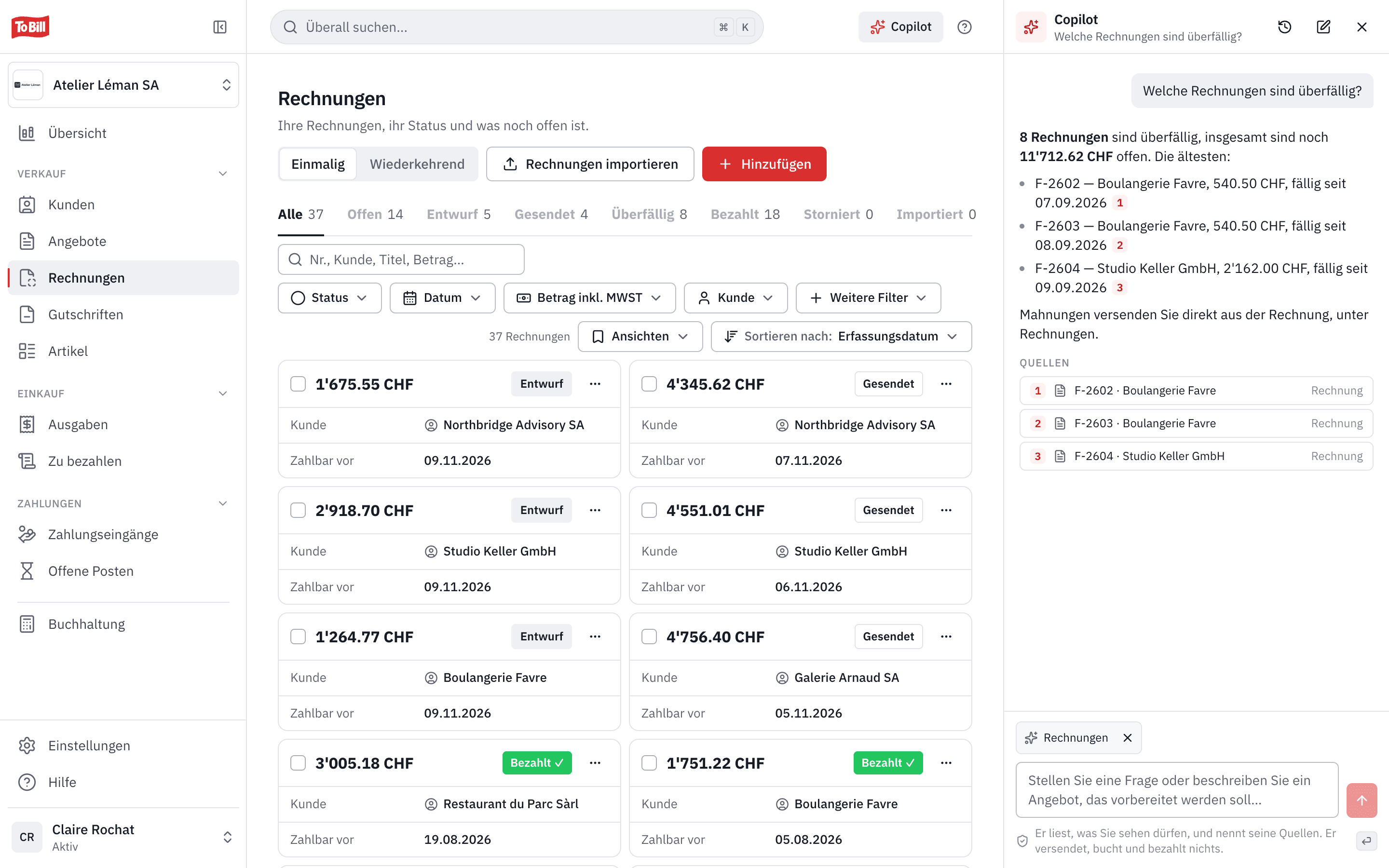Close the Copilot panel

tap(1362, 27)
